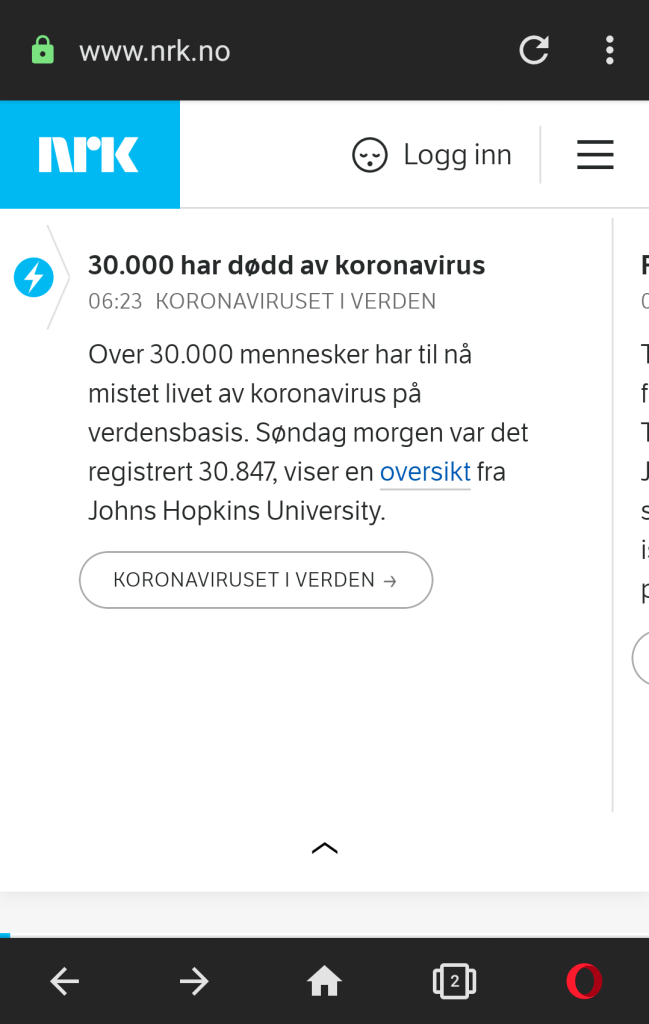649x1024 pixels.
Task: Tap the green padlock security icon
Action: (x=42, y=50)
